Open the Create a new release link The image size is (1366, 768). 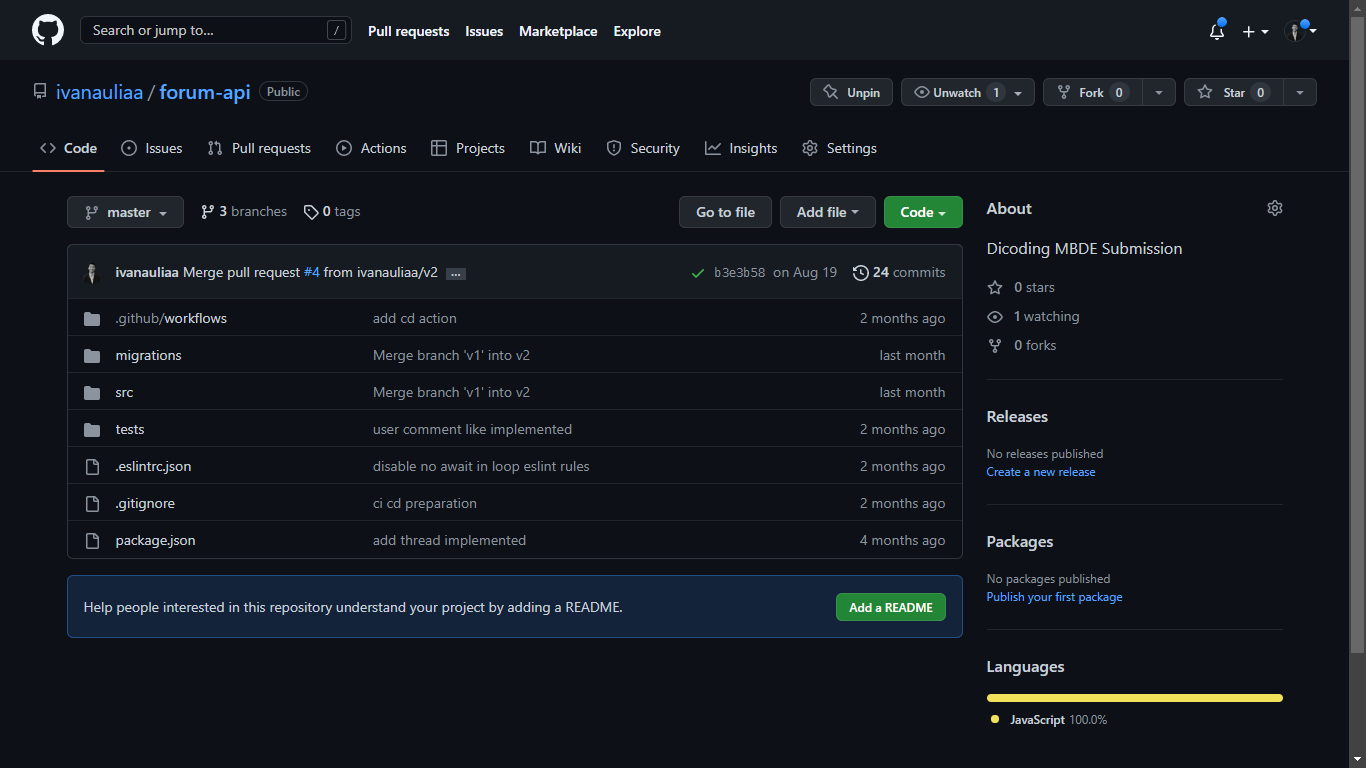[1041, 472]
